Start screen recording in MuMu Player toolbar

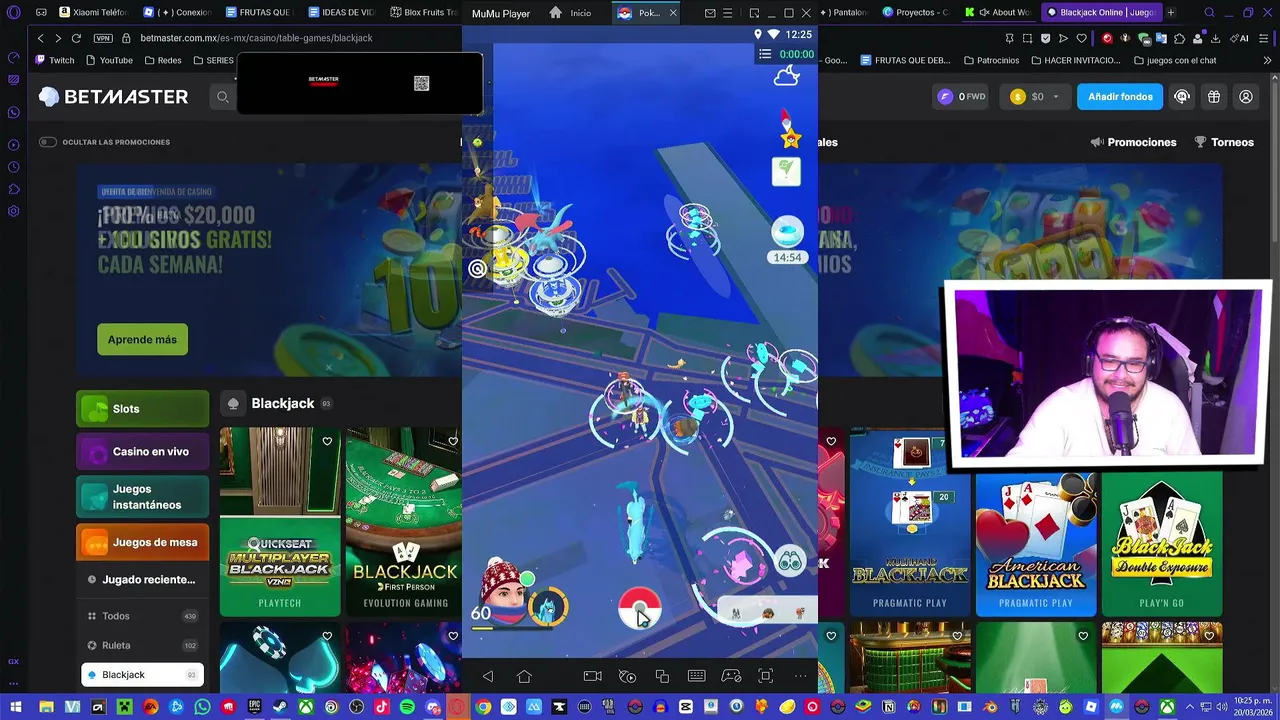[593, 676]
